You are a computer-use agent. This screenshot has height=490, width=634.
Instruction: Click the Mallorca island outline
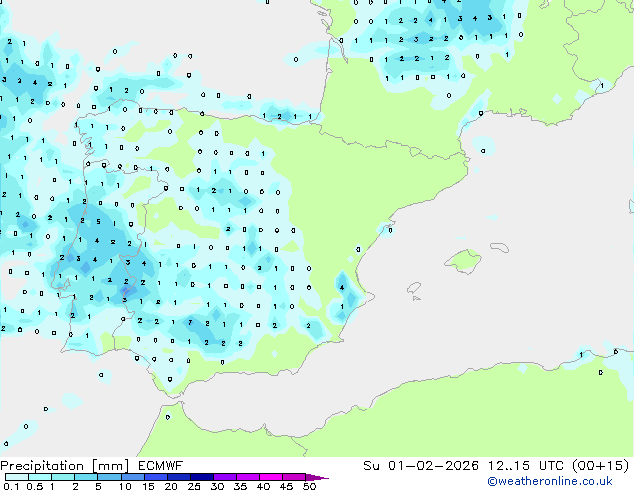click(x=463, y=261)
